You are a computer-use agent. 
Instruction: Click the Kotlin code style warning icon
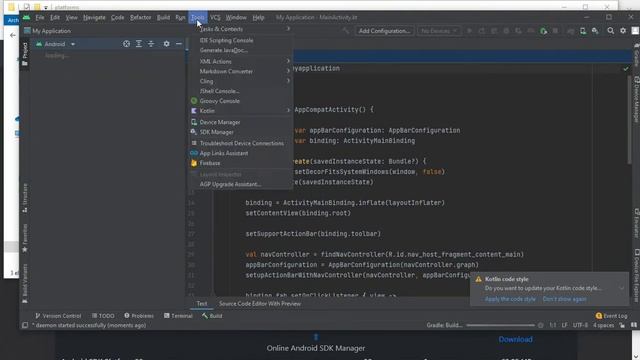click(478, 279)
